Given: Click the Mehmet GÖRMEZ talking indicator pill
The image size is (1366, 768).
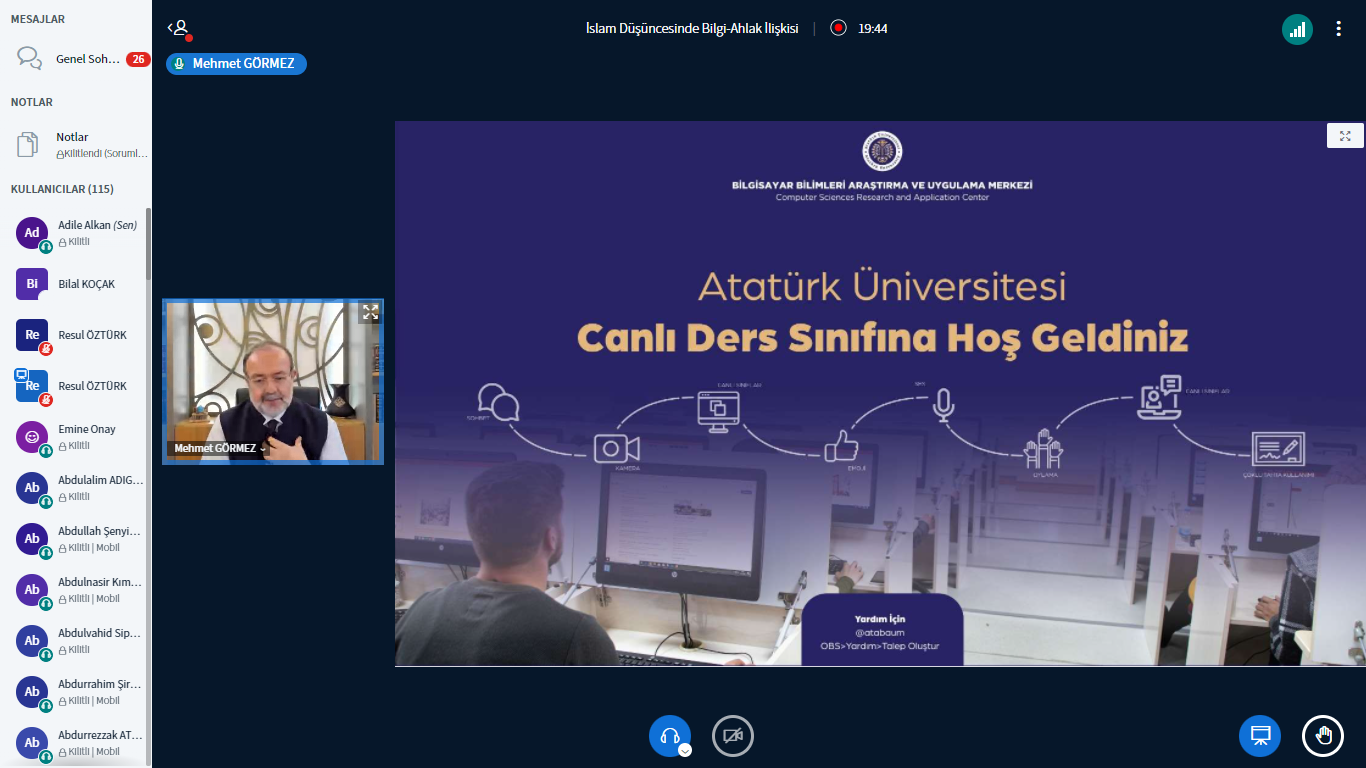Looking at the screenshot, I should point(236,64).
